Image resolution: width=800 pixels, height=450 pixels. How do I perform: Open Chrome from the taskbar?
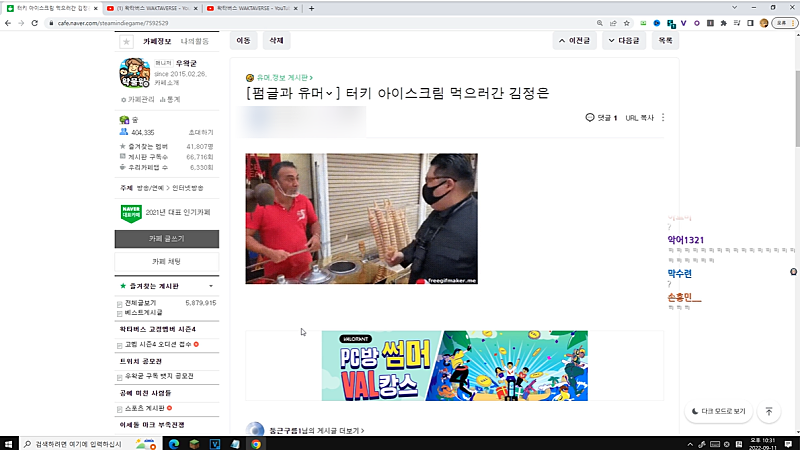(x=256, y=444)
